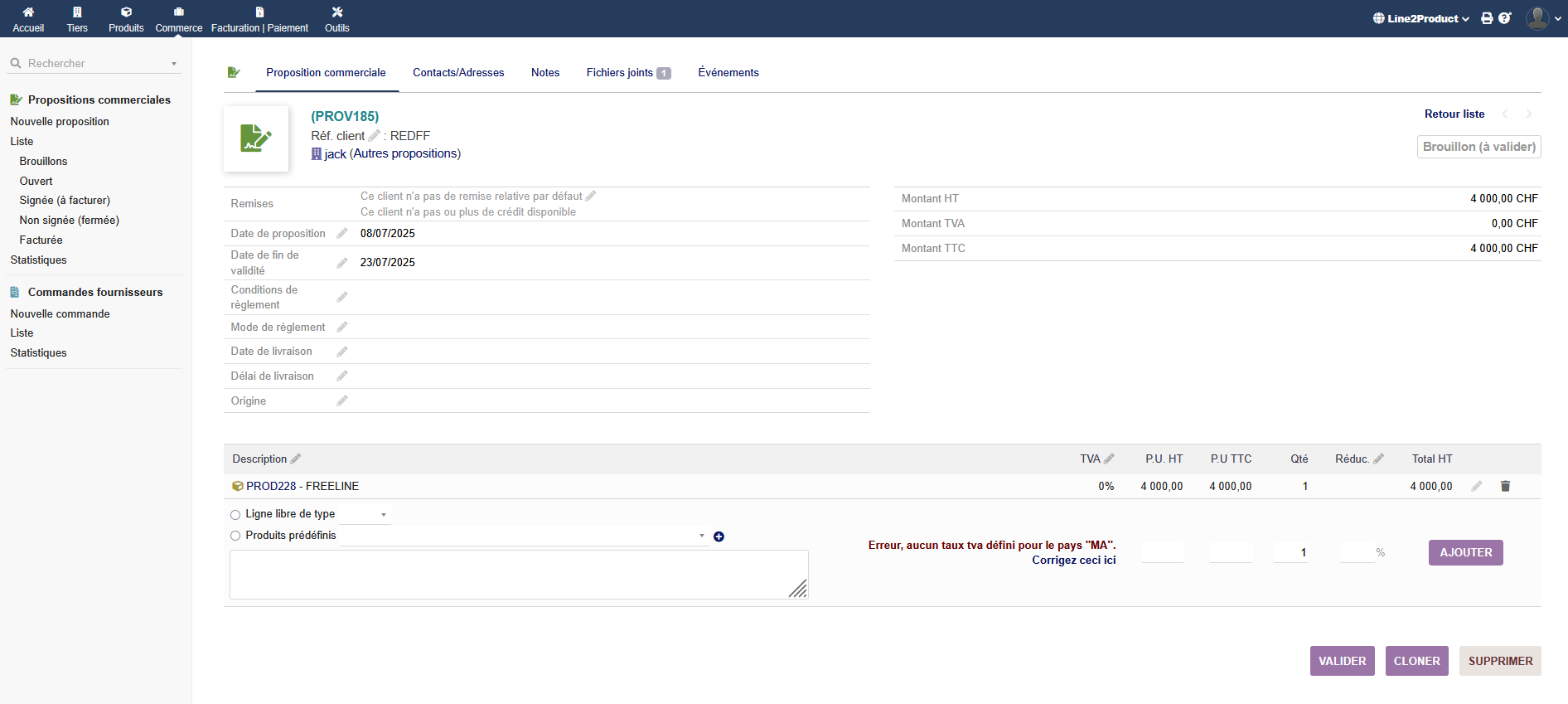Screen dimensions: 1568x704
Task: Open the Fichiers joints tab
Action: (x=627, y=73)
